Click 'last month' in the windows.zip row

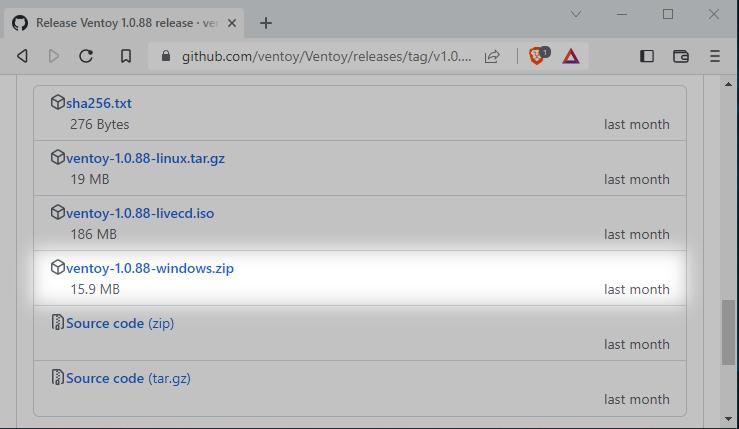point(637,289)
